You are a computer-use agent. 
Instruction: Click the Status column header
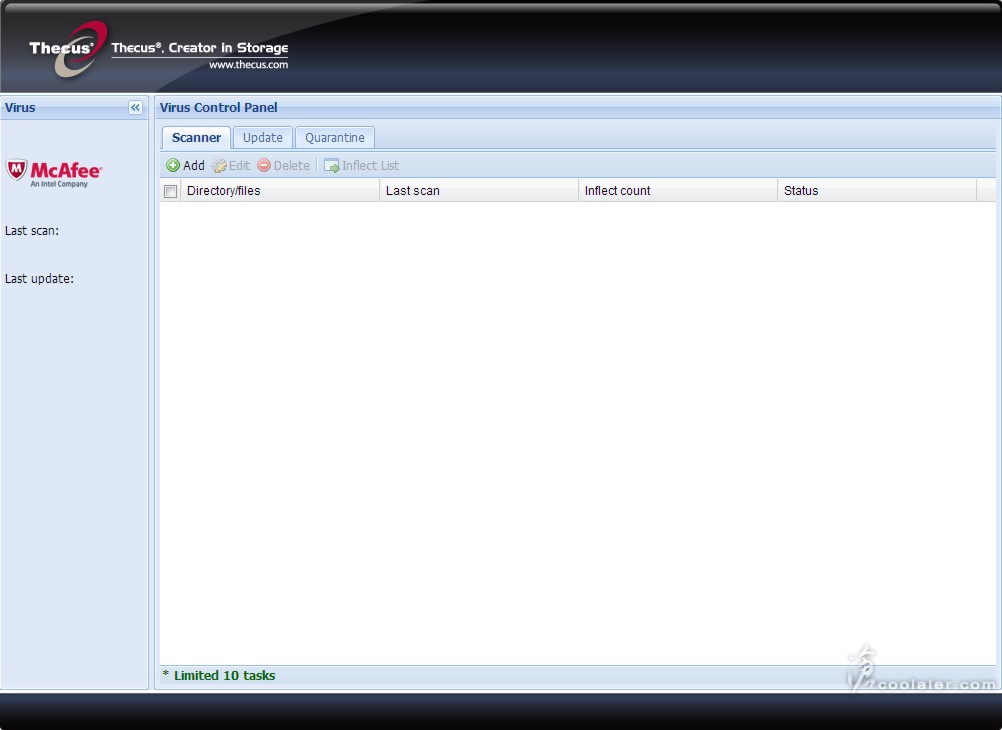(877, 190)
